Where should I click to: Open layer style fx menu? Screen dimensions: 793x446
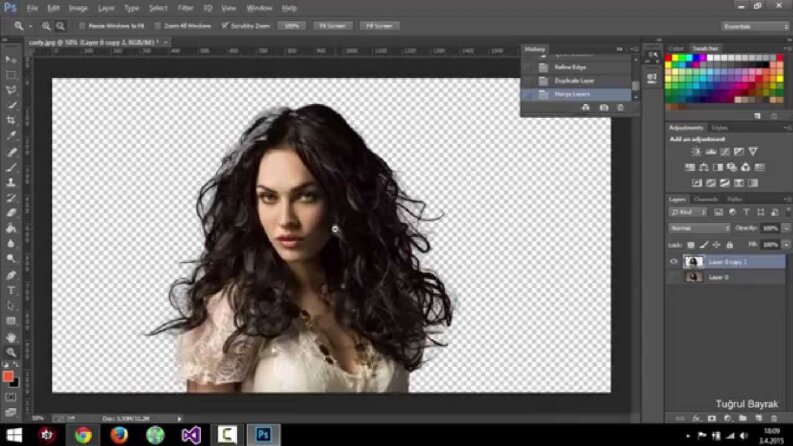click(x=696, y=418)
